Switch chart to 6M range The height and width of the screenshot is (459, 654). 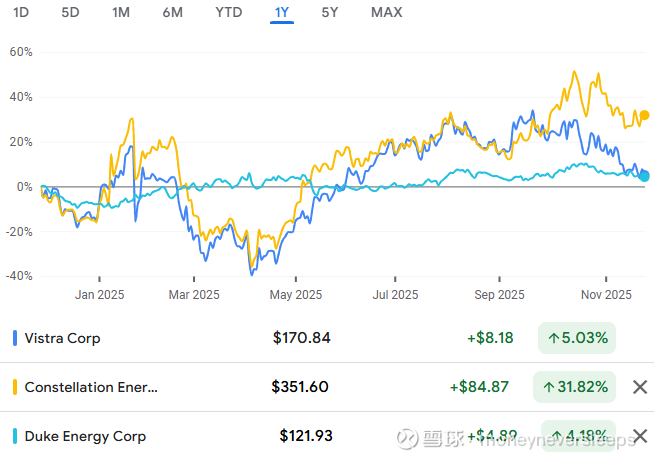172,13
